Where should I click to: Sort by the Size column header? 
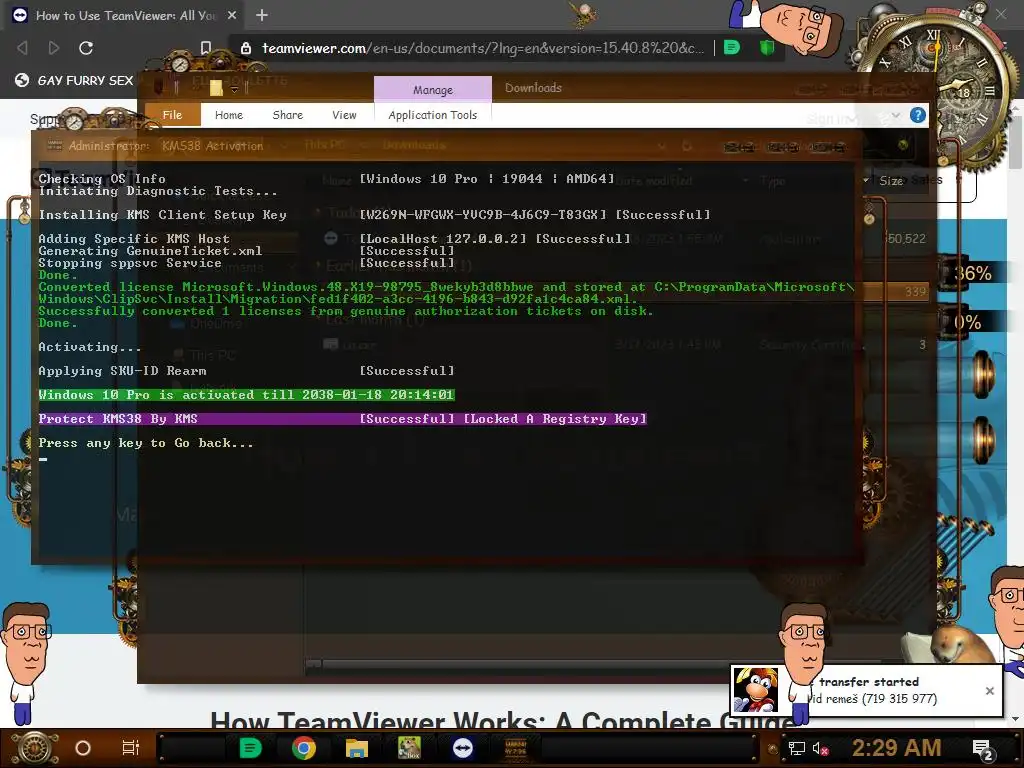click(891, 180)
